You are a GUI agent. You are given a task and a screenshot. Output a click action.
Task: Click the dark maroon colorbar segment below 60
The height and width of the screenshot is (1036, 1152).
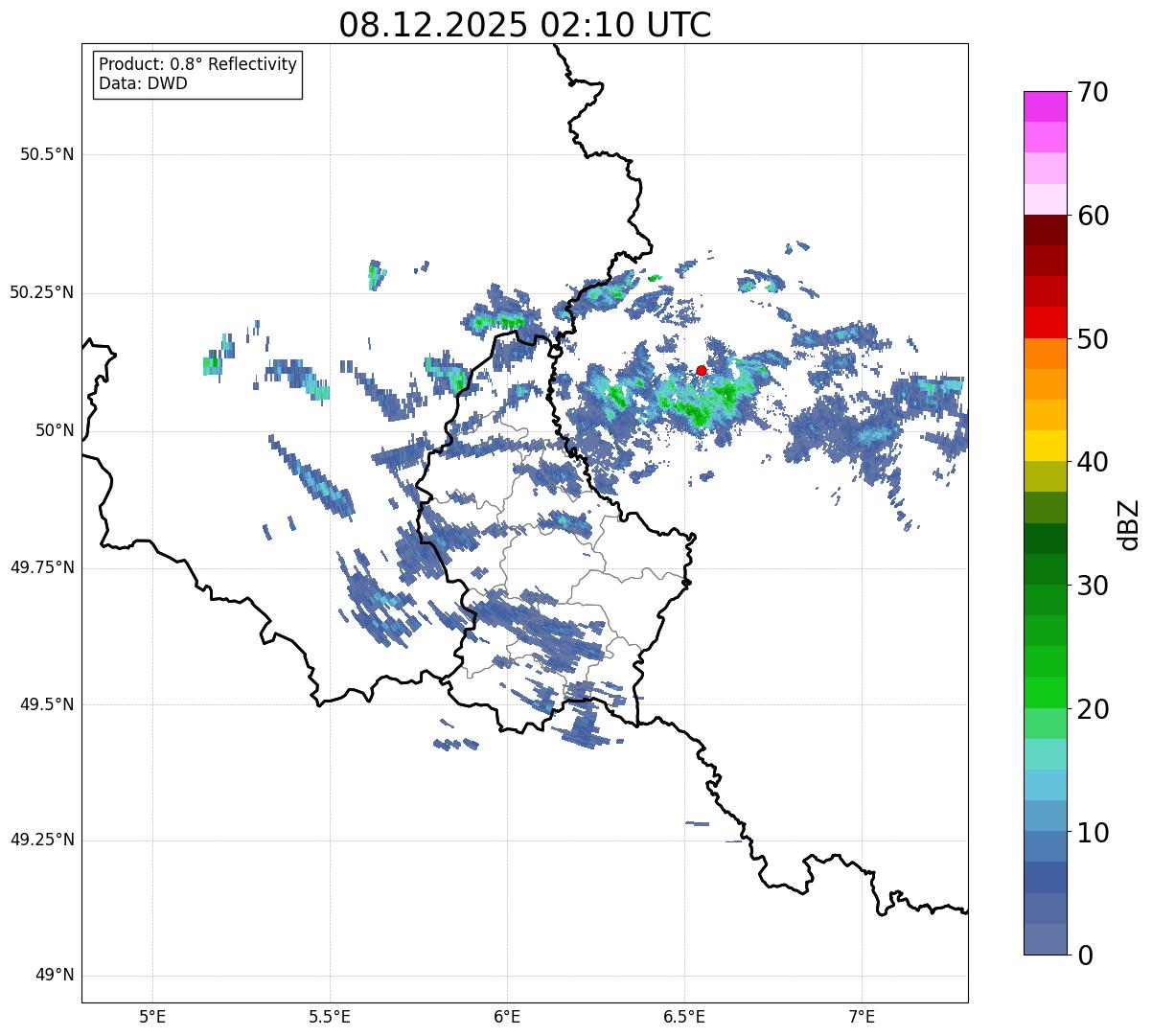(x=1046, y=230)
